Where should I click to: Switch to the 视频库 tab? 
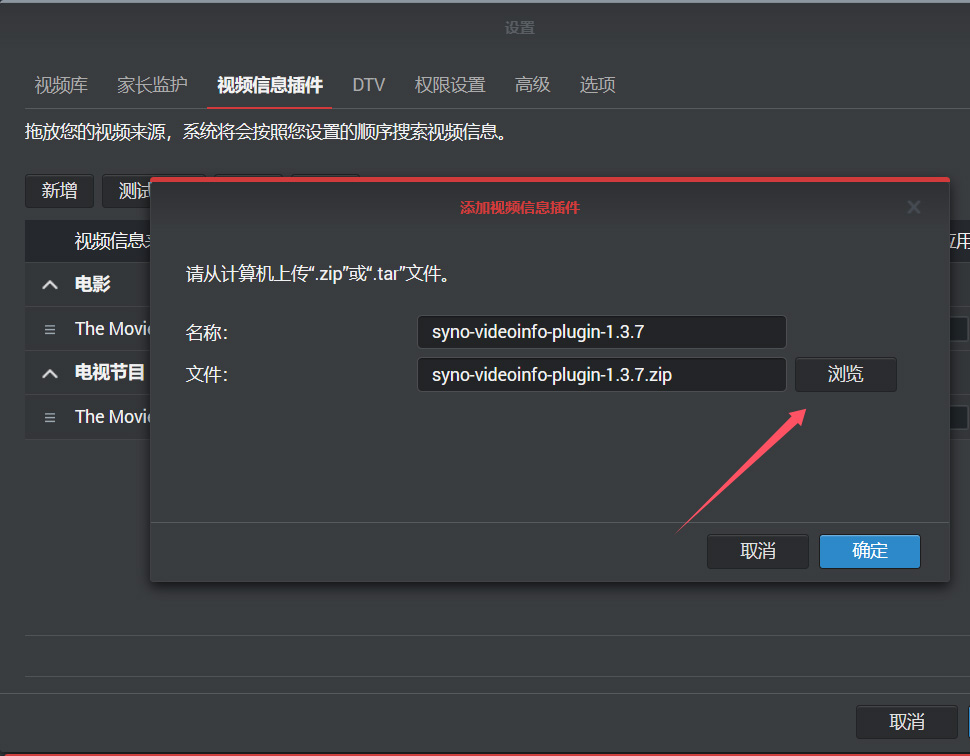pos(61,85)
